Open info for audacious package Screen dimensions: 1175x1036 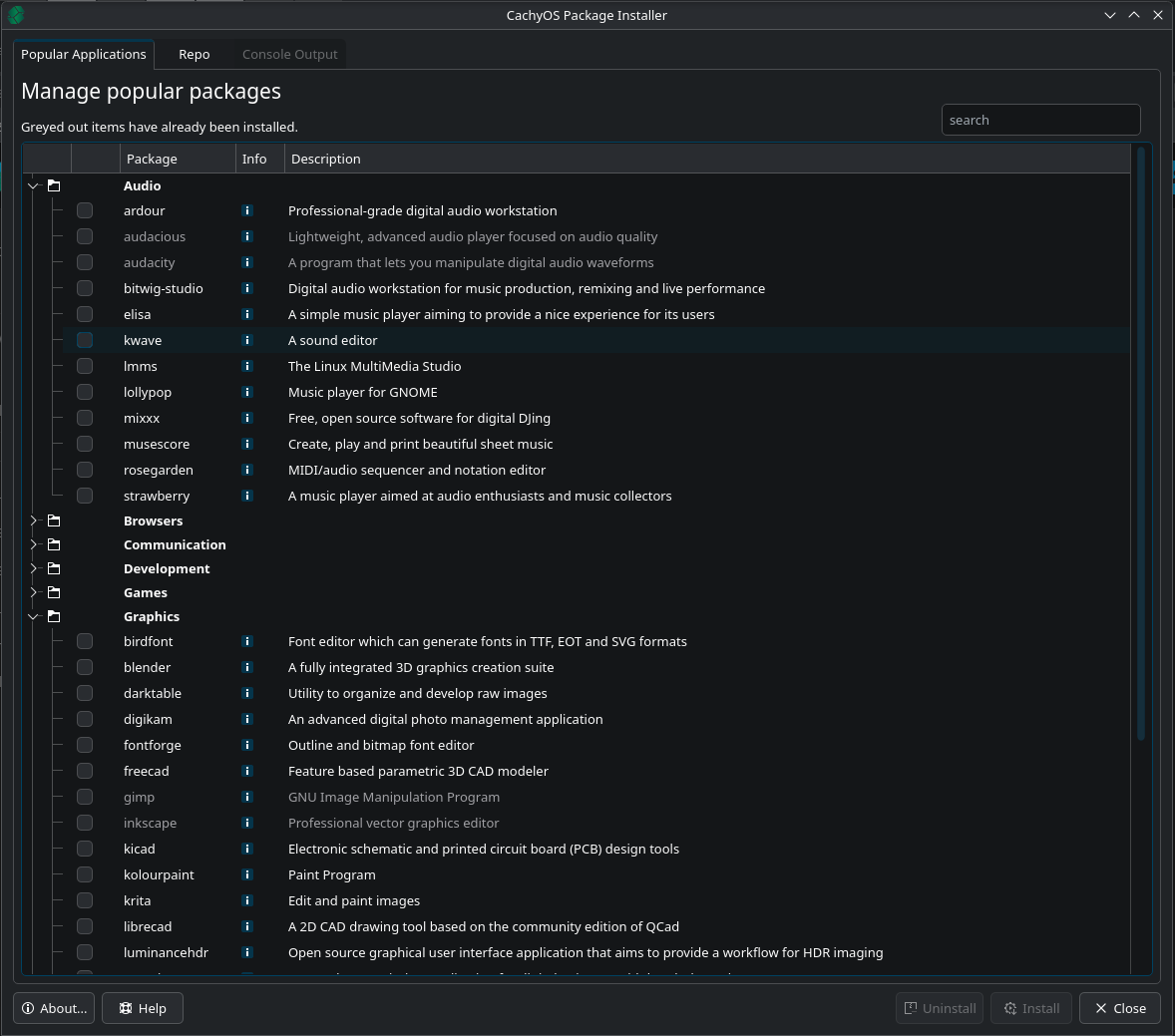(x=247, y=236)
